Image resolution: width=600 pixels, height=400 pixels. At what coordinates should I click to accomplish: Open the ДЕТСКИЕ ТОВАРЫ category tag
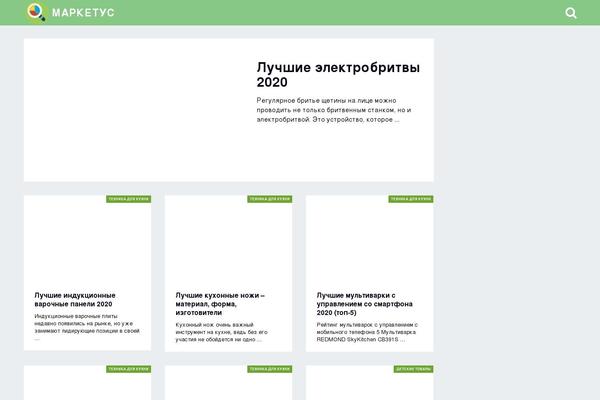pos(414,369)
